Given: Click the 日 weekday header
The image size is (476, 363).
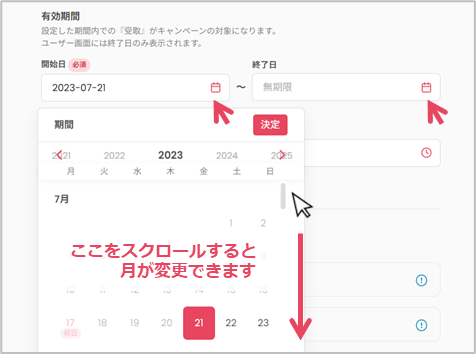Looking at the screenshot, I should coord(270,171).
